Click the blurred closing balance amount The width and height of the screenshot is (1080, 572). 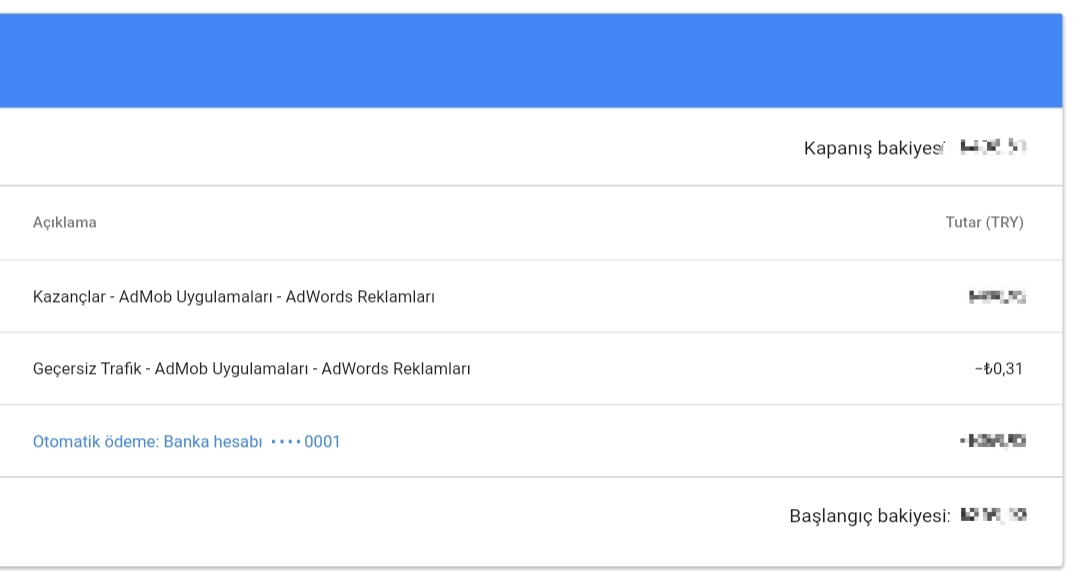tap(993, 147)
